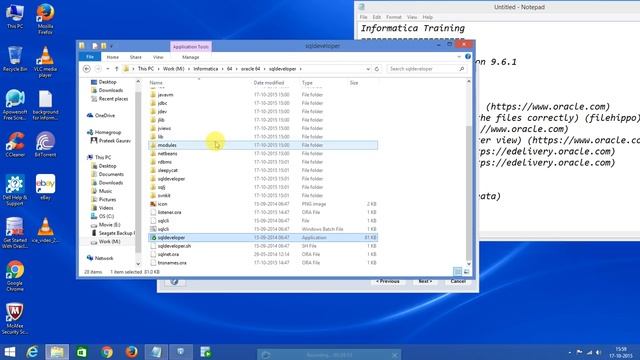The height and width of the screenshot is (360, 640).
Task: Select Work (M:) in navigation pane
Action: pyautogui.click(x=109, y=242)
